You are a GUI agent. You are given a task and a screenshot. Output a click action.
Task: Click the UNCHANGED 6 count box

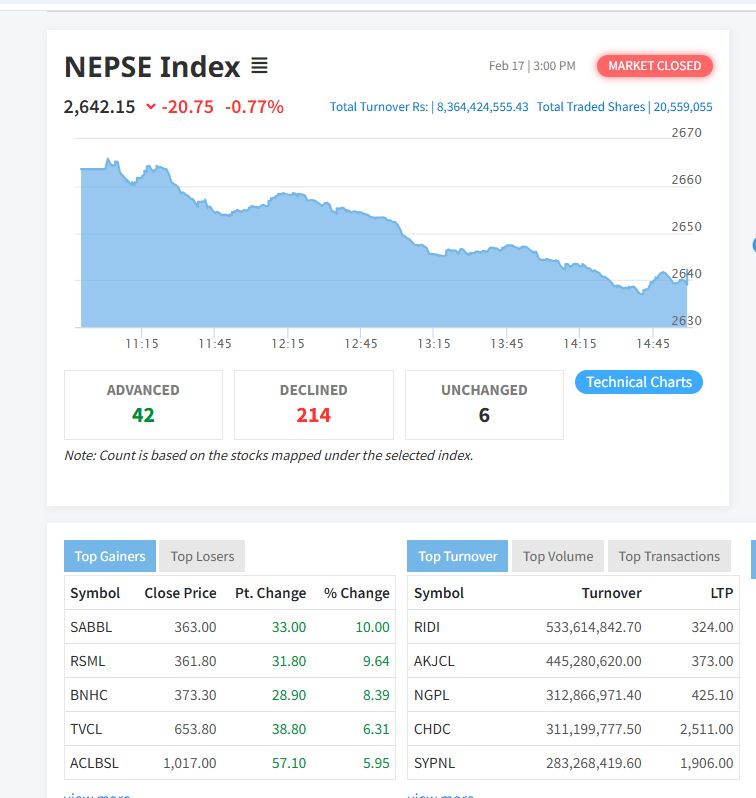click(484, 404)
